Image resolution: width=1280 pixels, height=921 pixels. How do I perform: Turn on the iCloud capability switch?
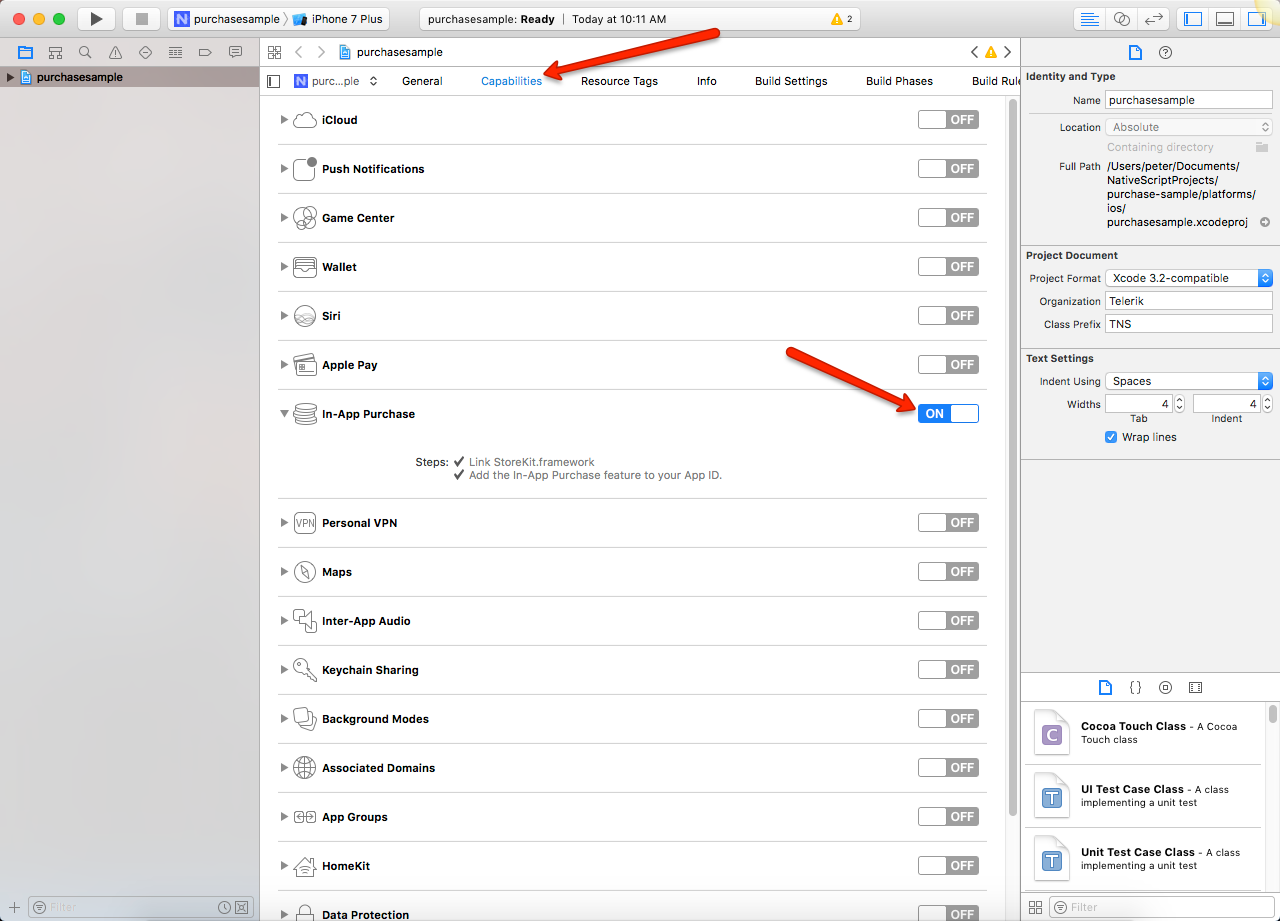pyautogui.click(x=948, y=119)
